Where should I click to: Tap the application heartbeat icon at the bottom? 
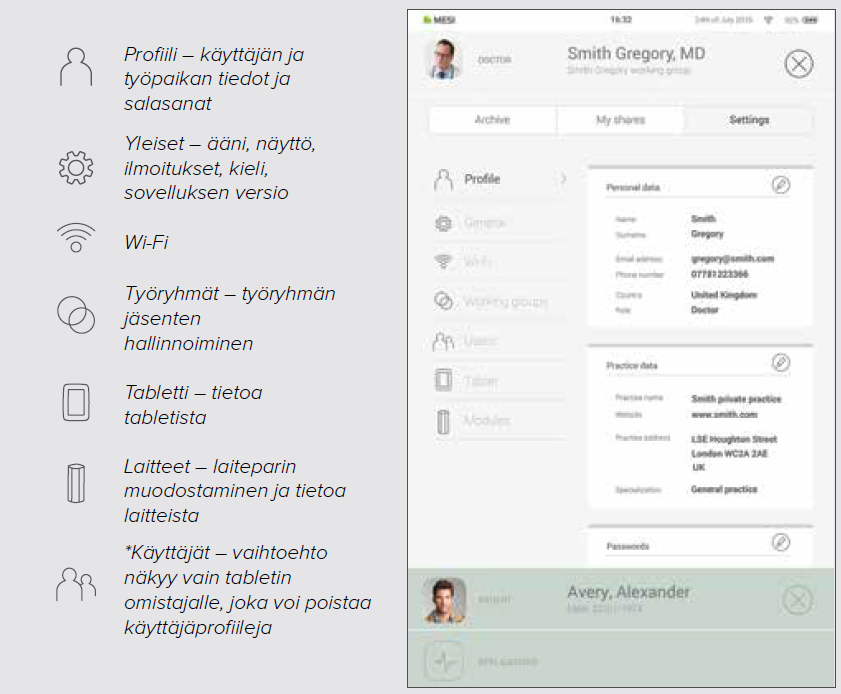(x=445, y=661)
